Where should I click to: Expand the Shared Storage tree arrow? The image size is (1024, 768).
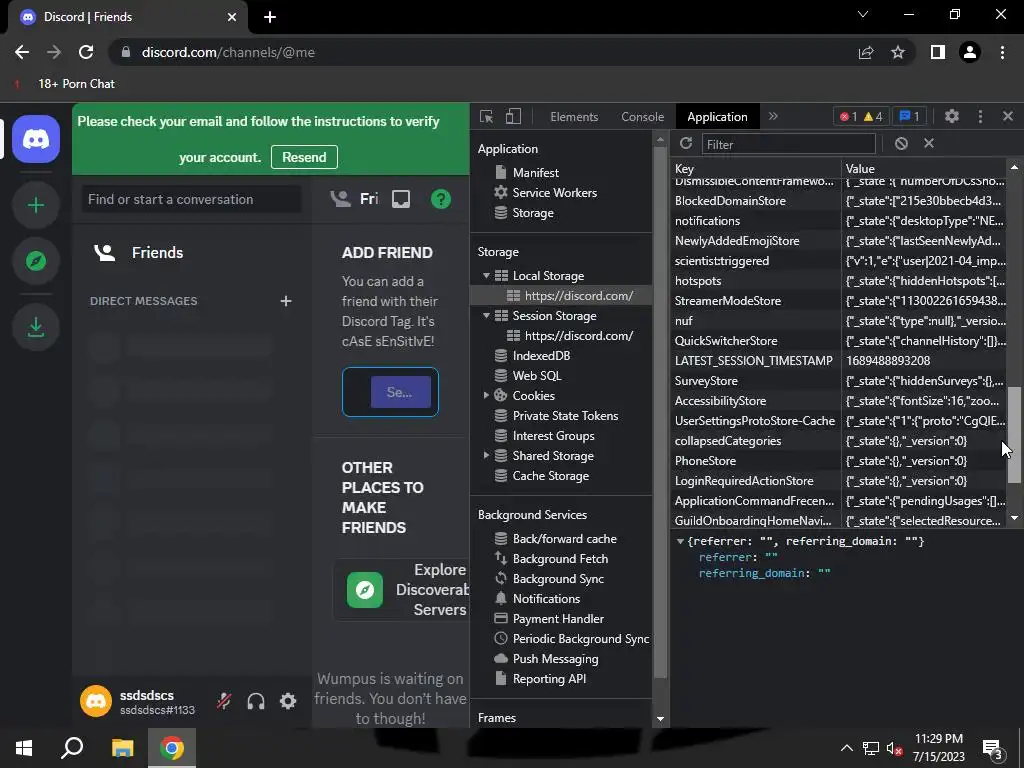point(487,456)
